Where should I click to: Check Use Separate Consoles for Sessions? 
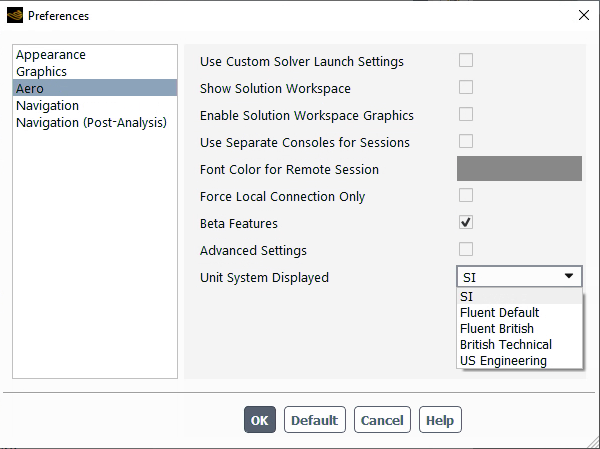click(x=466, y=142)
